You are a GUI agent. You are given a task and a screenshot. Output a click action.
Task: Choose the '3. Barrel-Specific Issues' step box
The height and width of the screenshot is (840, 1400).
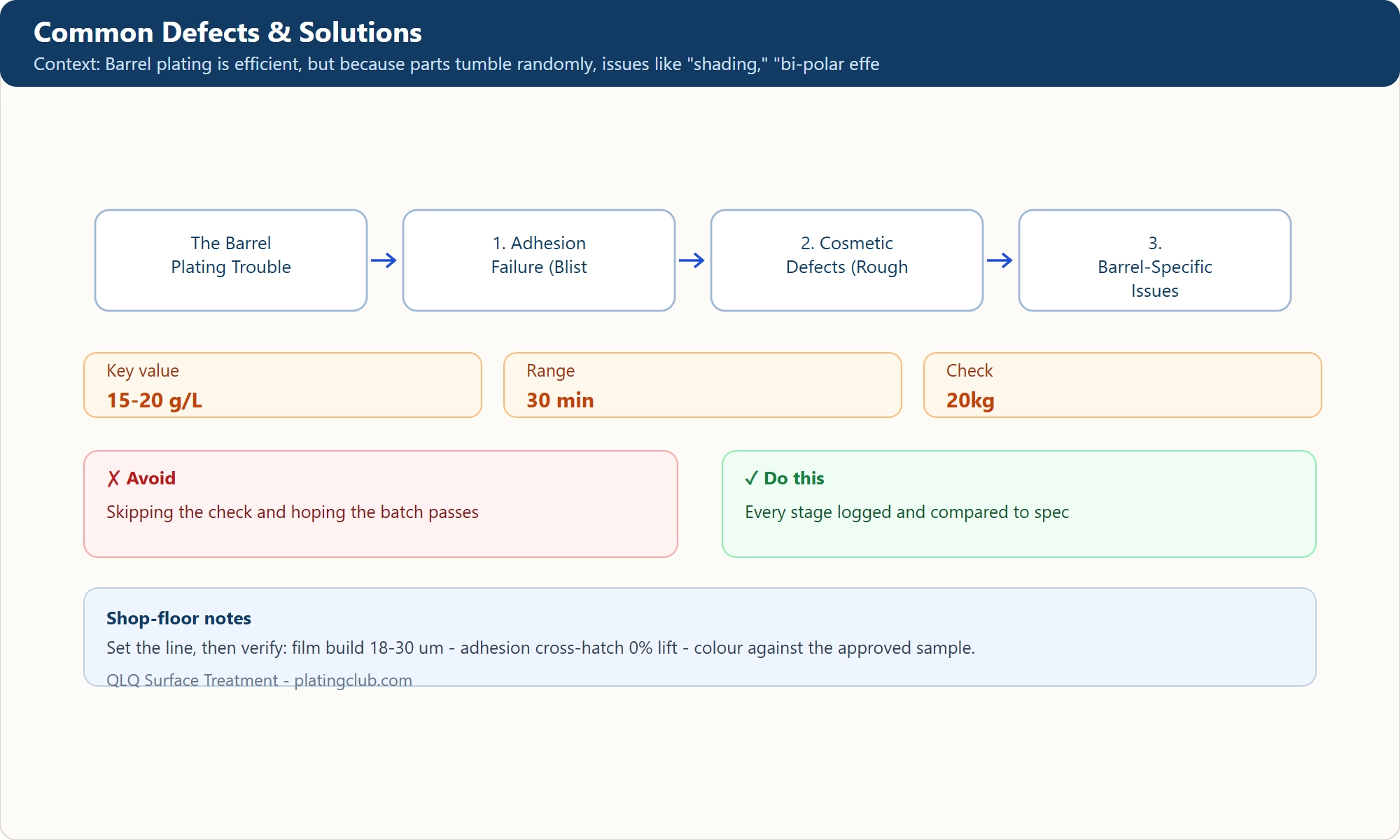[x=1155, y=260]
